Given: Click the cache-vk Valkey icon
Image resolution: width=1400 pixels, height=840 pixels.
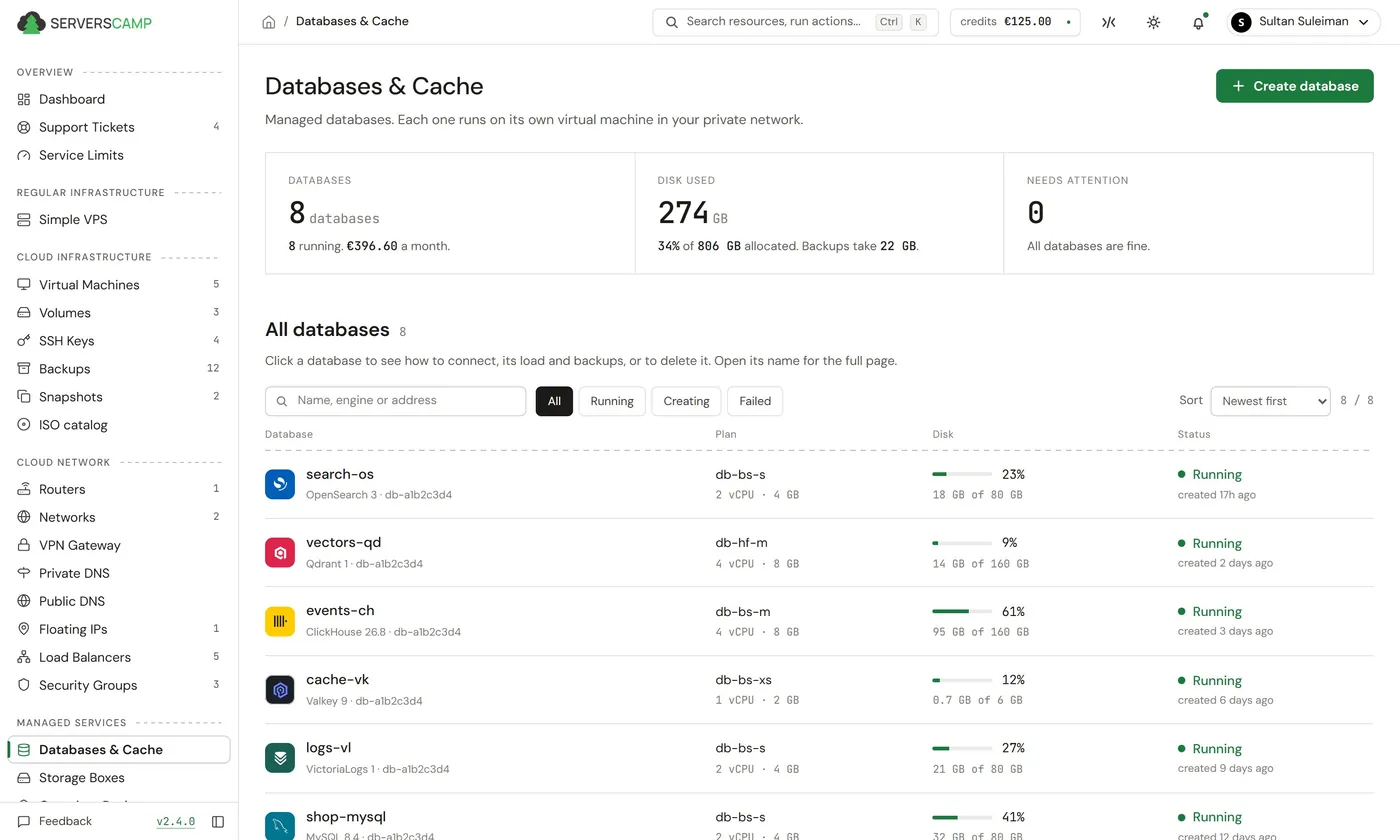Looking at the screenshot, I should point(280,689).
